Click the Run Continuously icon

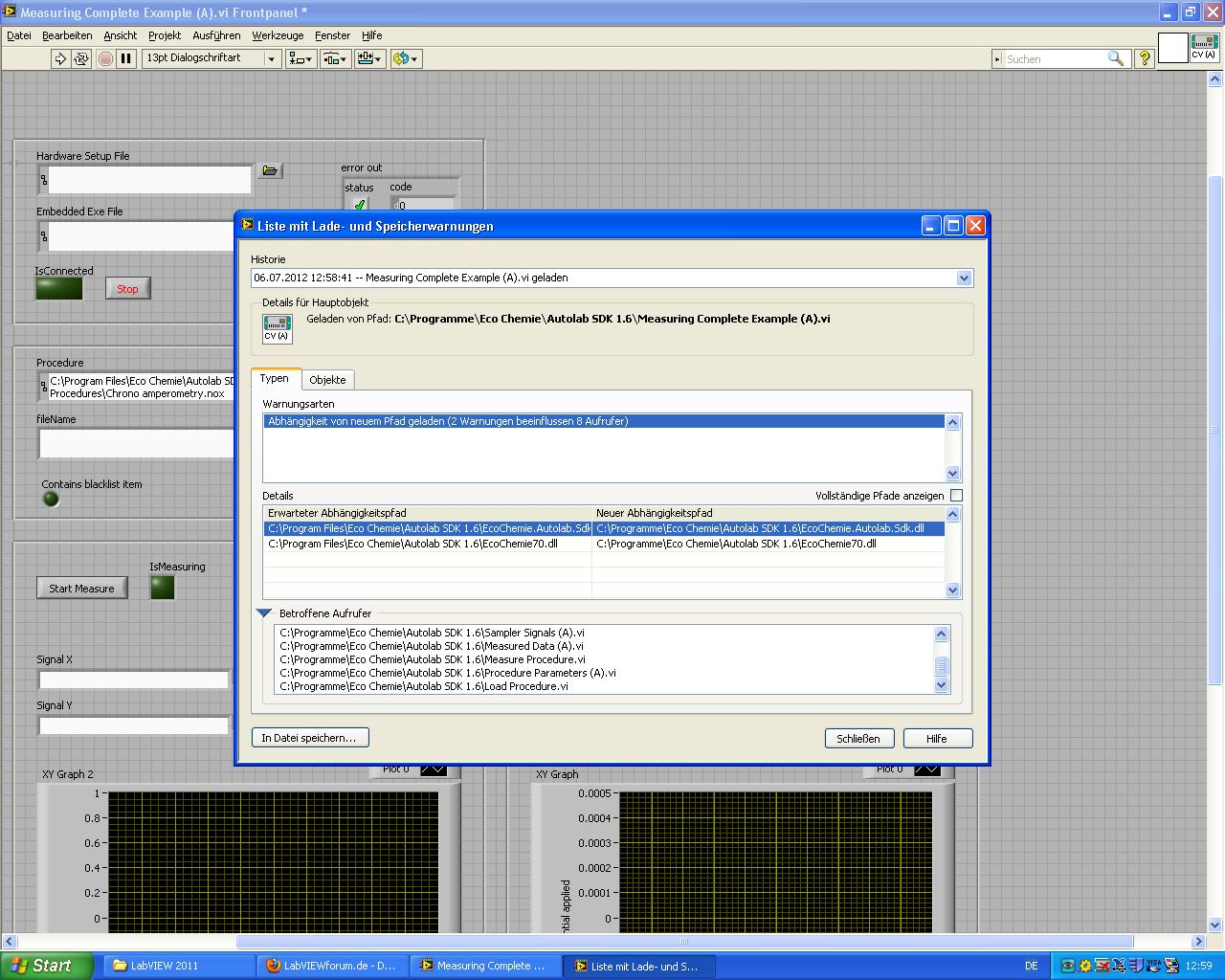(81, 58)
